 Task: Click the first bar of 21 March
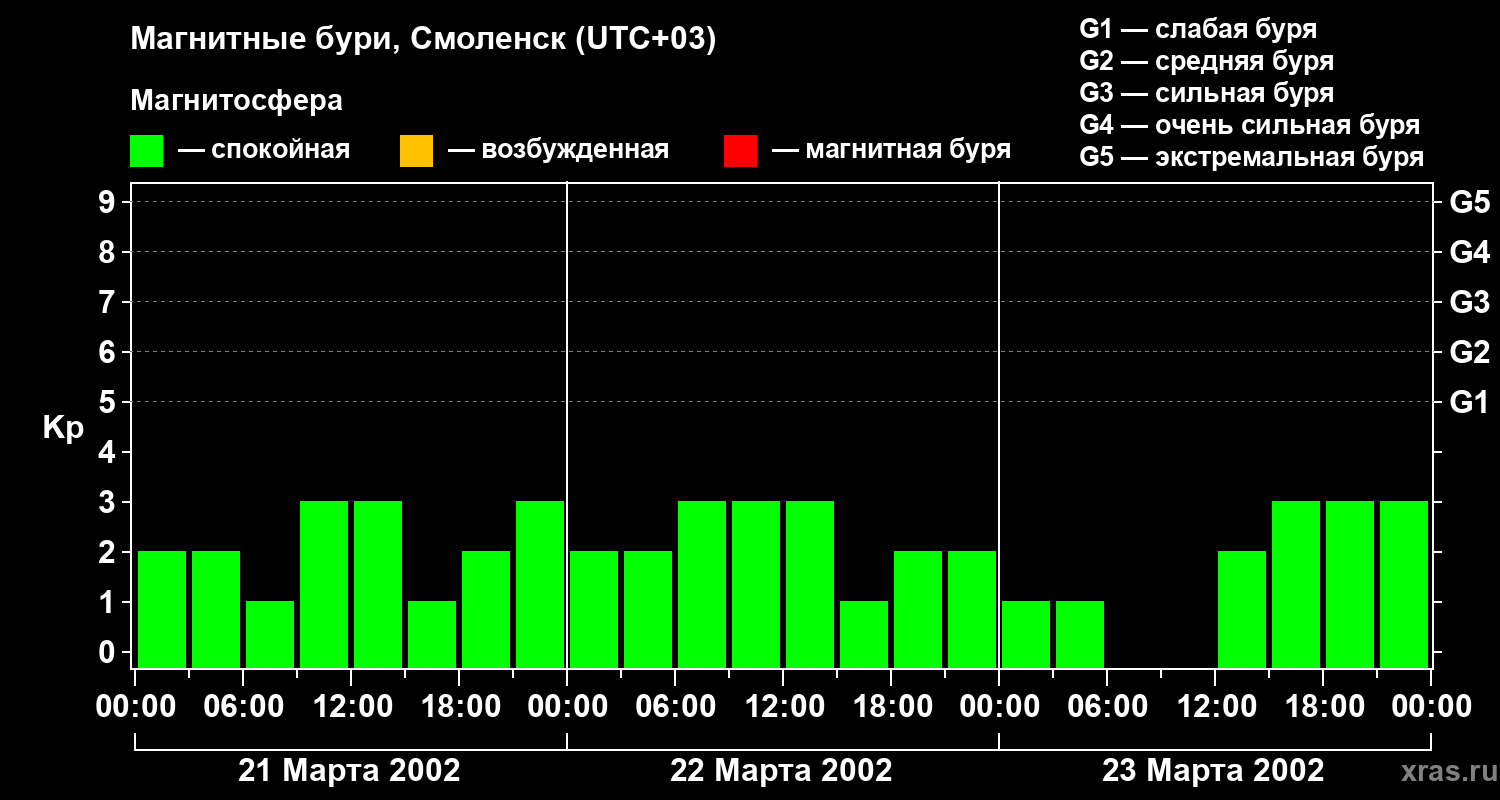pos(162,609)
